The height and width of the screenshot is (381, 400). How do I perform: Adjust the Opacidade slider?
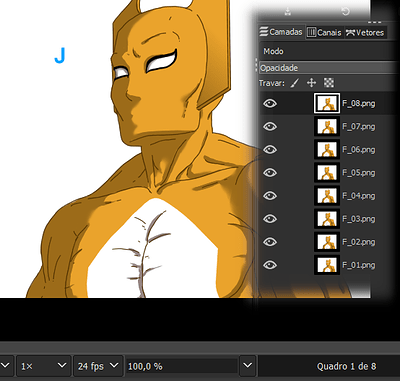tap(328, 68)
